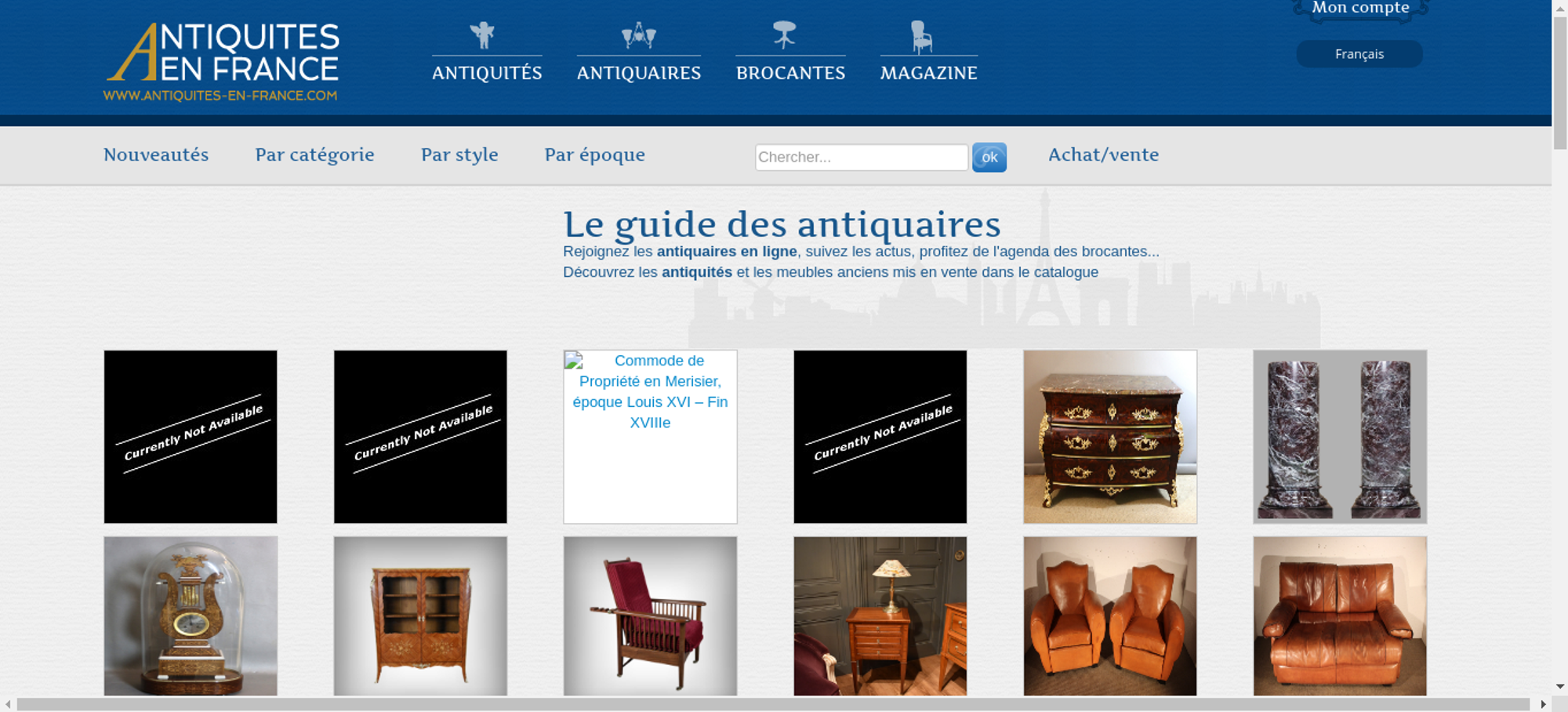The image size is (1568, 712).
Task: Click the horizontal scrollbar right arrow
Action: pyautogui.click(x=1544, y=704)
